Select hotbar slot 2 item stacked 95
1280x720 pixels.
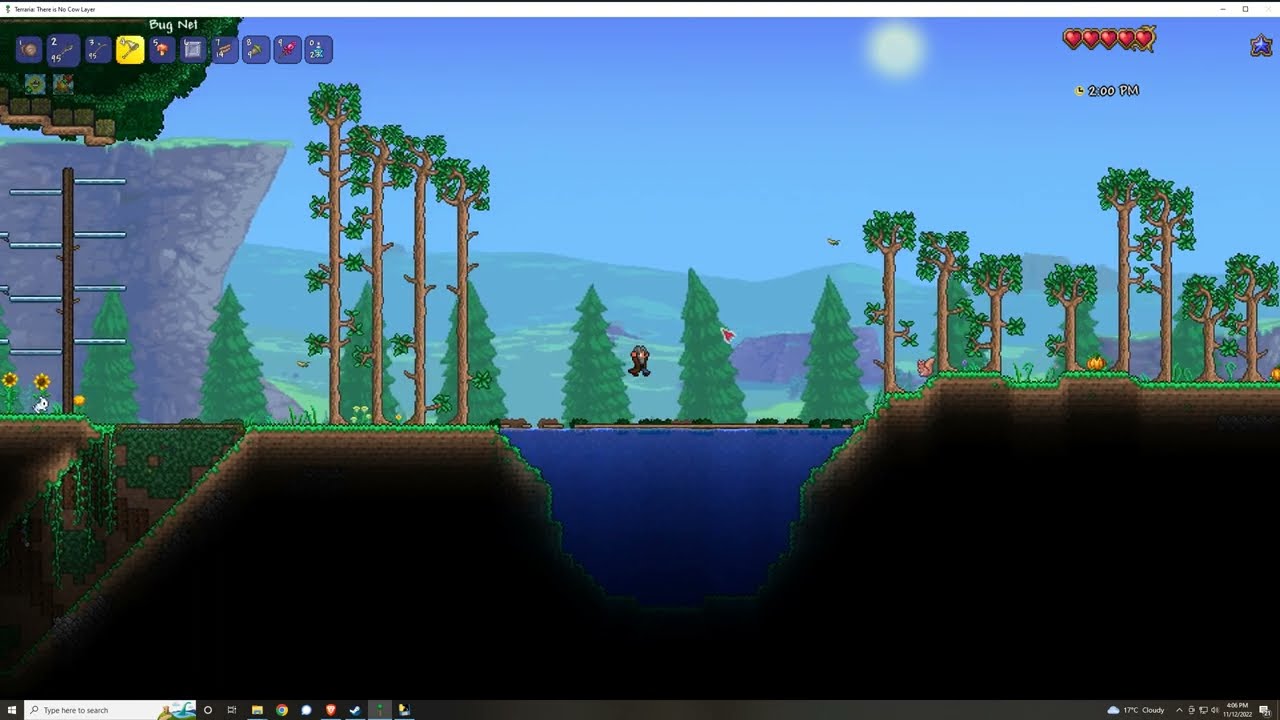tap(63, 49)
